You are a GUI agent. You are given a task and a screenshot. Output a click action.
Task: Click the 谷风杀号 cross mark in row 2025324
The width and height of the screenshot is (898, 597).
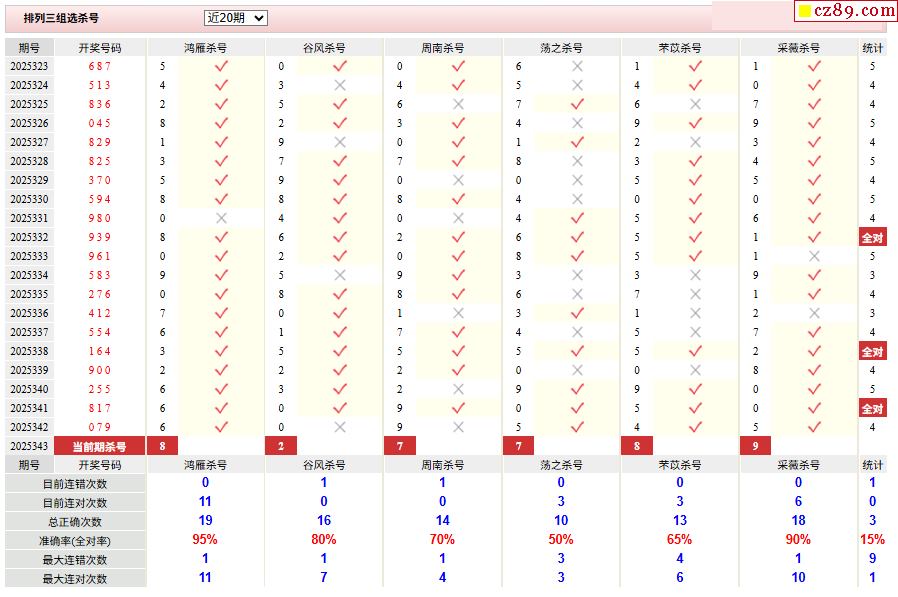point(340,85)
